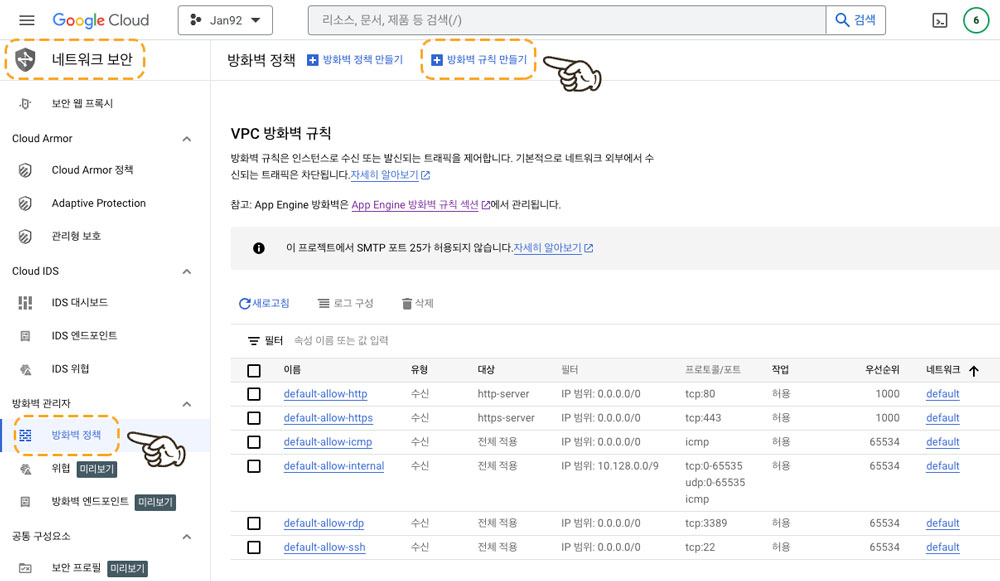The image size is (1000, 581).
Task: Click 삭제 delete button
Action: [418, 304]
